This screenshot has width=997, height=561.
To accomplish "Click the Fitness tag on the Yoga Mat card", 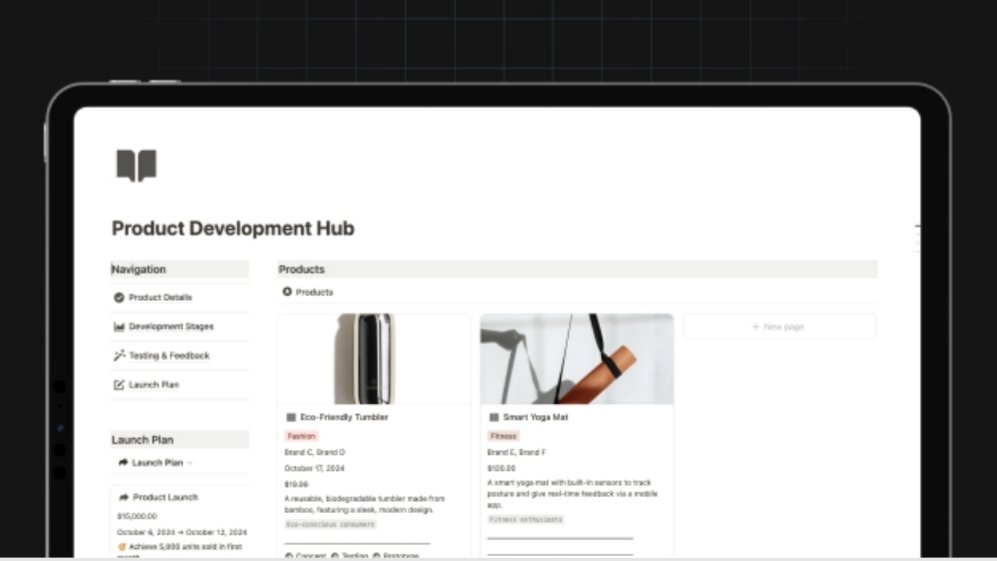I will 504,436.
